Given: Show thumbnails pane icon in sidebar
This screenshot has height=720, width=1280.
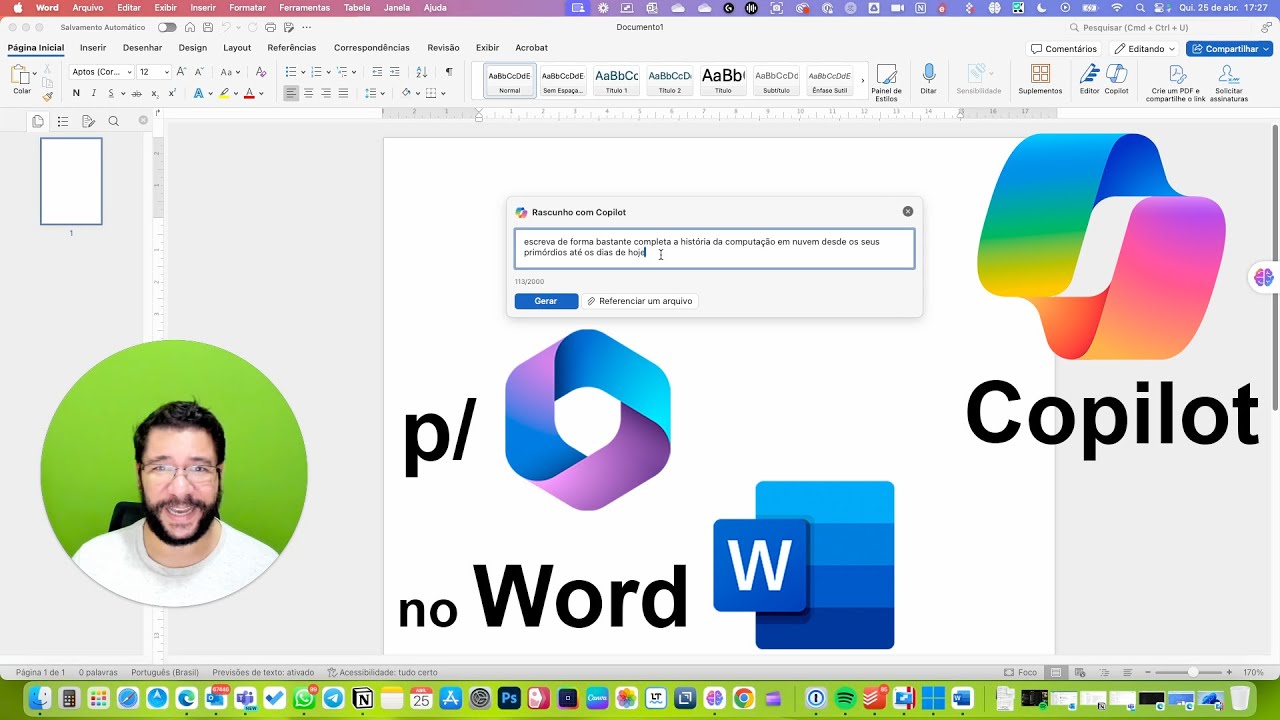Looking at the screenshot, I should (37, 121).
